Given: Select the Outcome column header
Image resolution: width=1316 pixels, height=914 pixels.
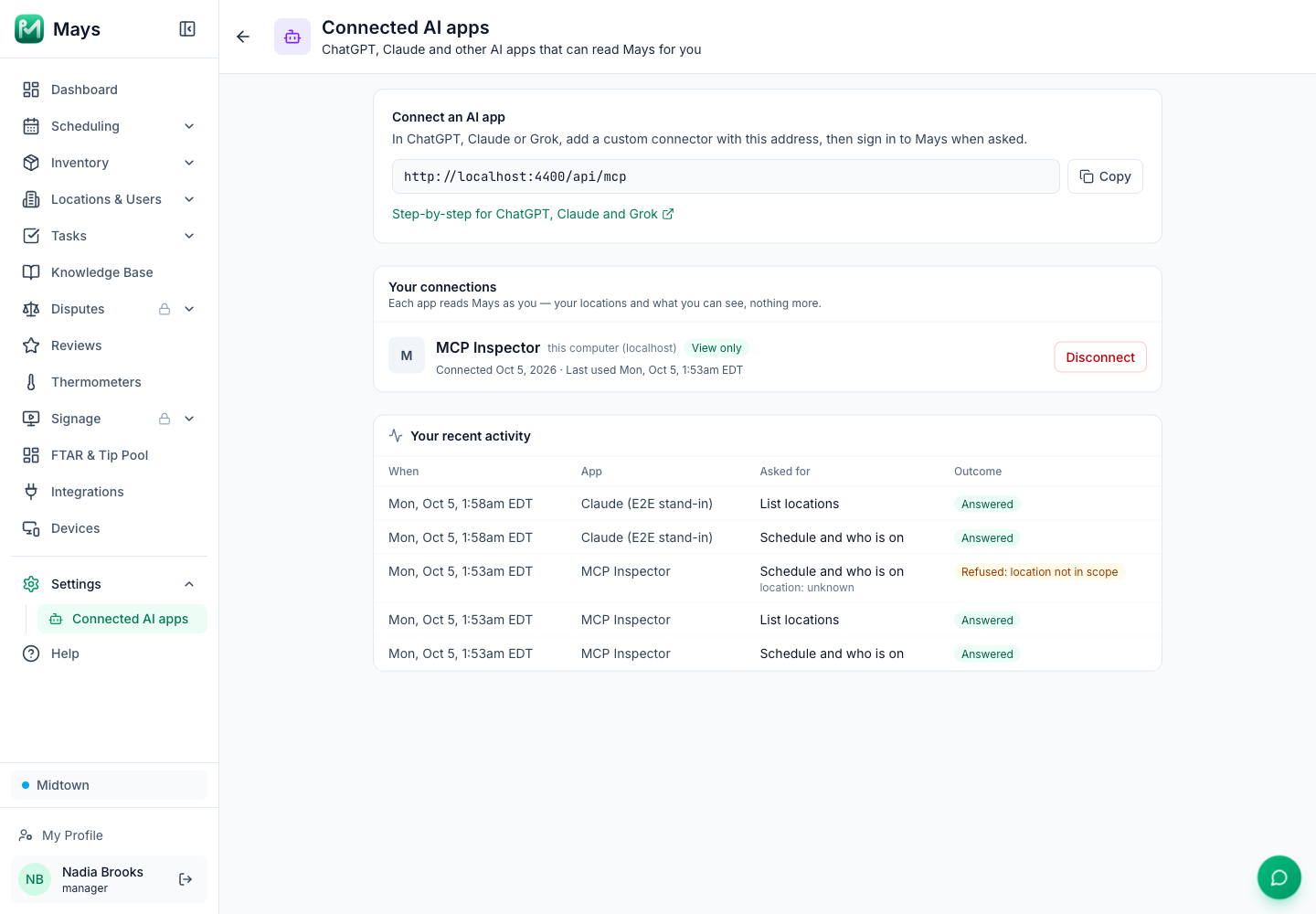Looking at the screenshot, I should (x=978, y=472).
